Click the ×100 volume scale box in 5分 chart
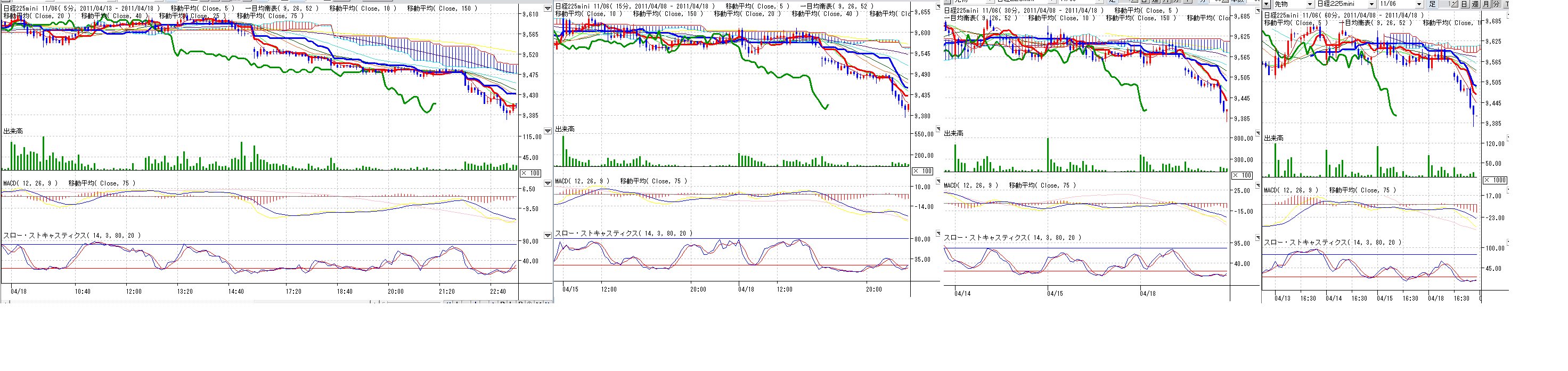The width and height of the screenshot is (1568, 371). tap(531, 174)
